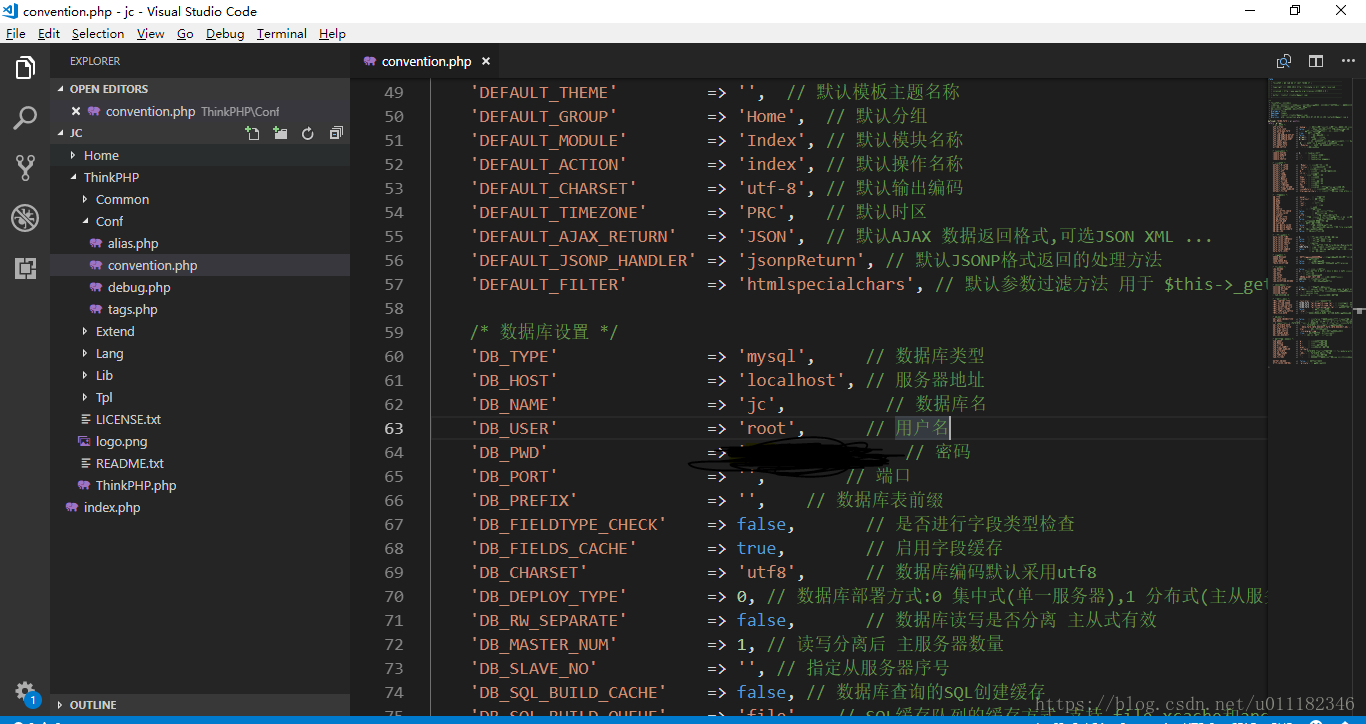The image size is (1366, 724).
Task: Open the Manage gear menu
Action: pyautogui.click(x=25, y=691)
